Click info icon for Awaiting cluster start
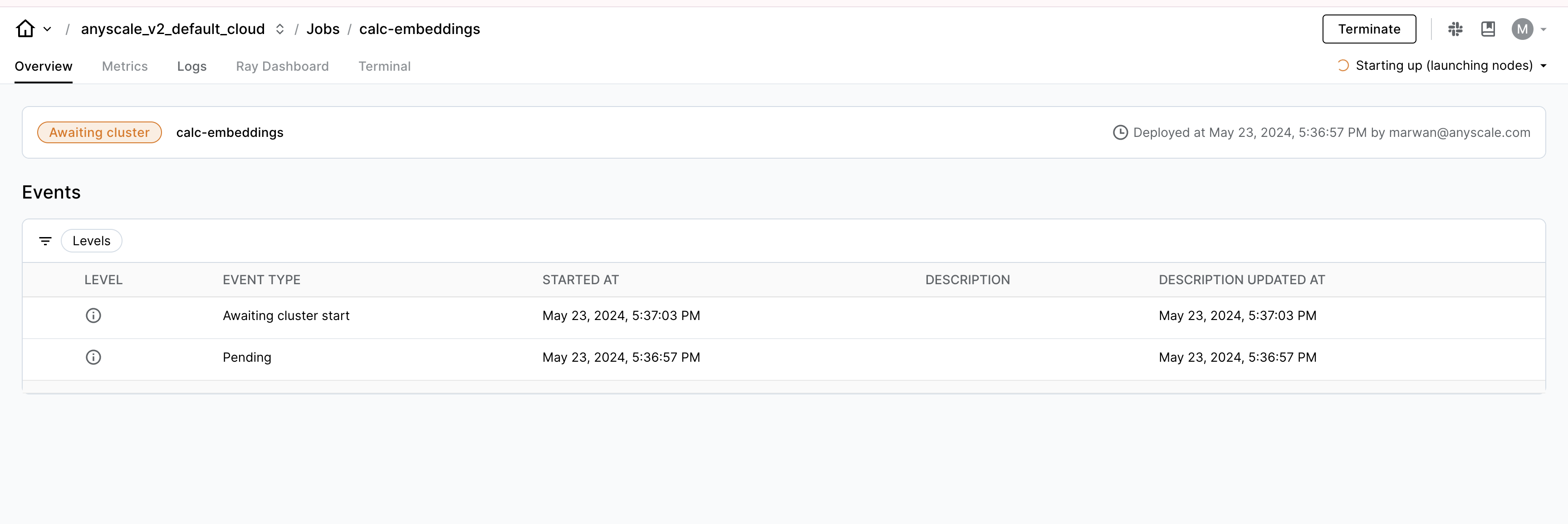This screenshot has height=524, width=1568. pos(93,315)
